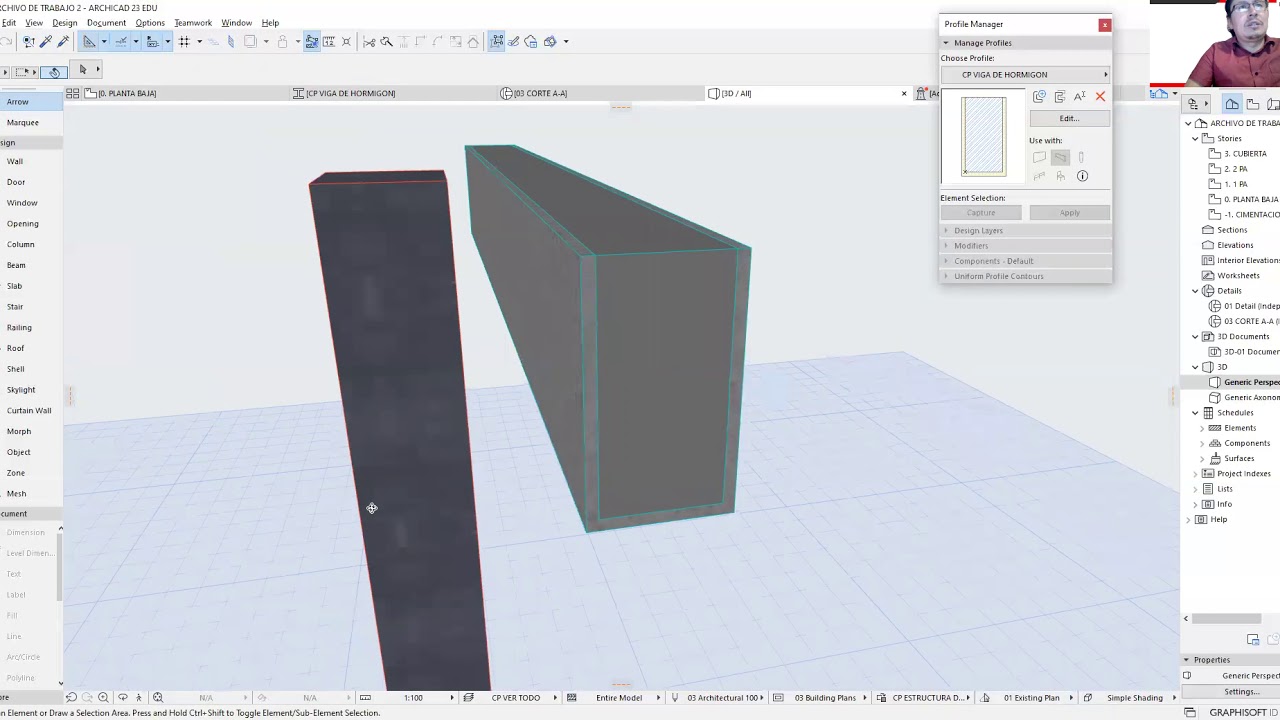Toggle Project Map view in Navigator
This screenshot has width=1280, height=720.
coord(1232,104)
